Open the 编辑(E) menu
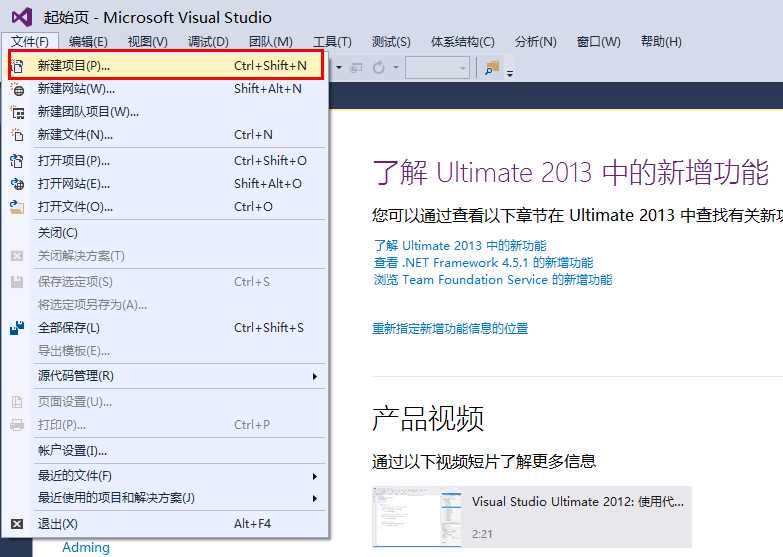 click(88, 41)
